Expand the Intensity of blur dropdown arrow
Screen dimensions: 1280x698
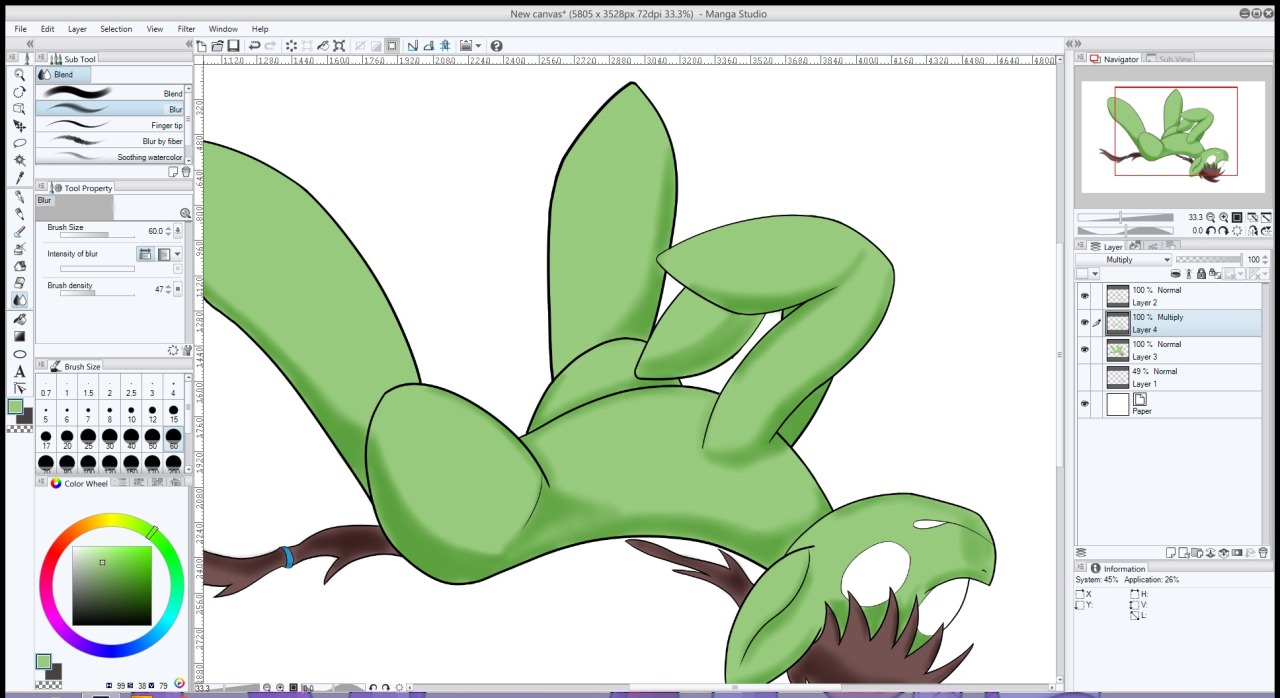pos(178,254)
